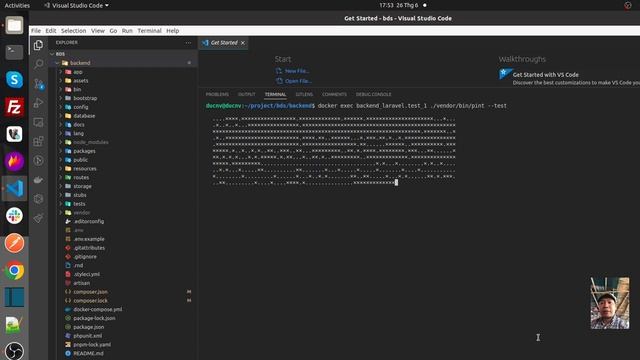This screenshot has height=360, width=640.
Task: Click the webcam overlay thumbnail
Action: tap(609, 303)
